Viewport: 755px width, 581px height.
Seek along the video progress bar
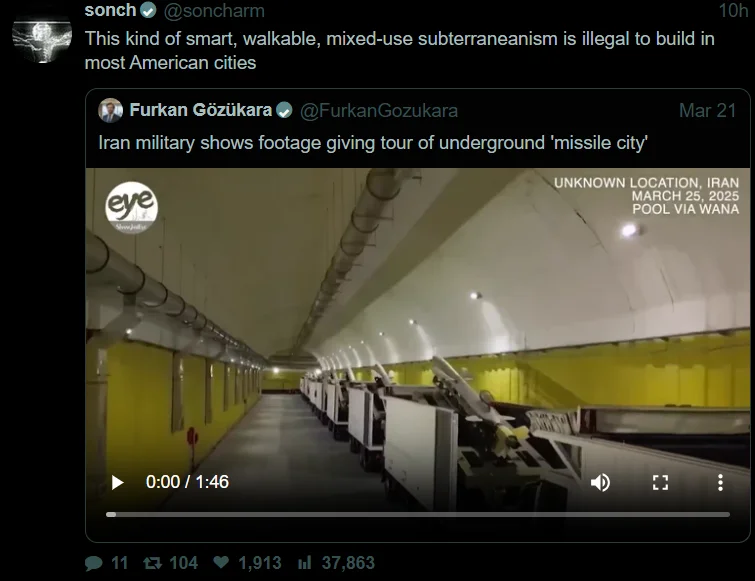[418, 515]
